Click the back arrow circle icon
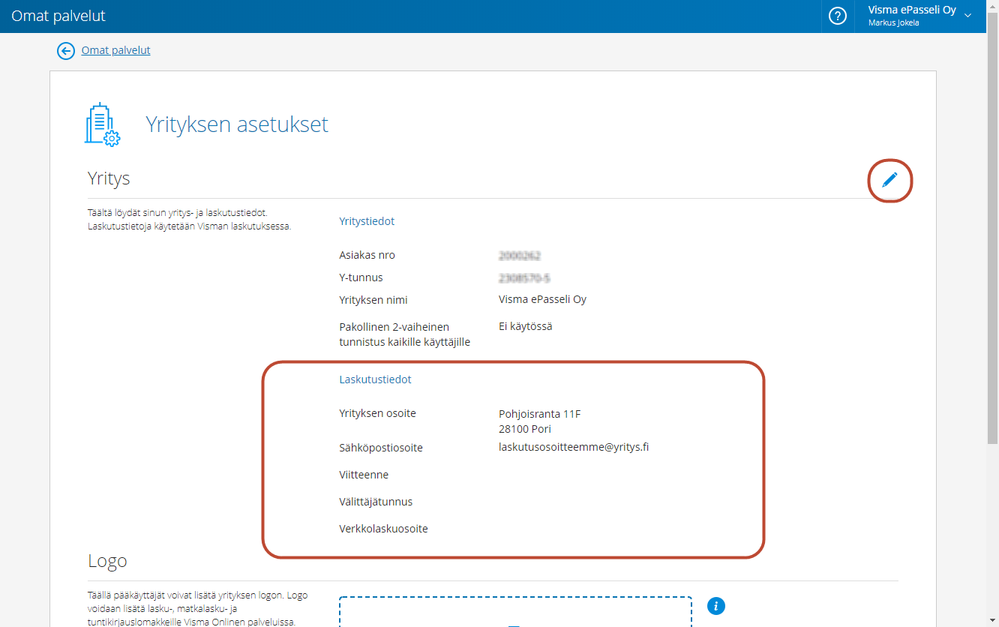The width and height of the screenshot is (999, 627). click(66, 51)
